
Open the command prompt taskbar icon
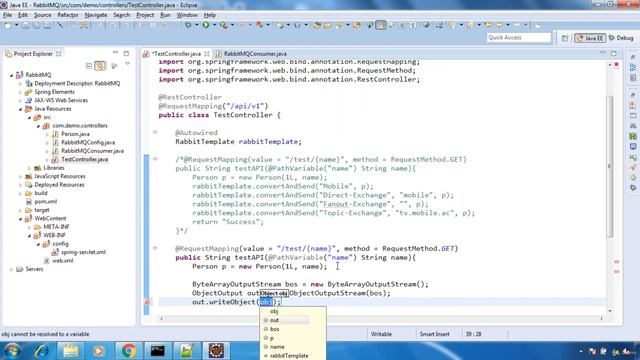tap(157, 351)
